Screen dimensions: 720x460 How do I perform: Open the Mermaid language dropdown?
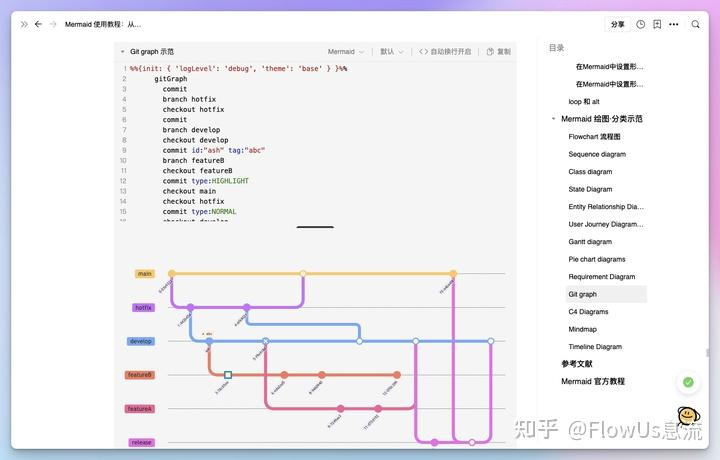345,51
